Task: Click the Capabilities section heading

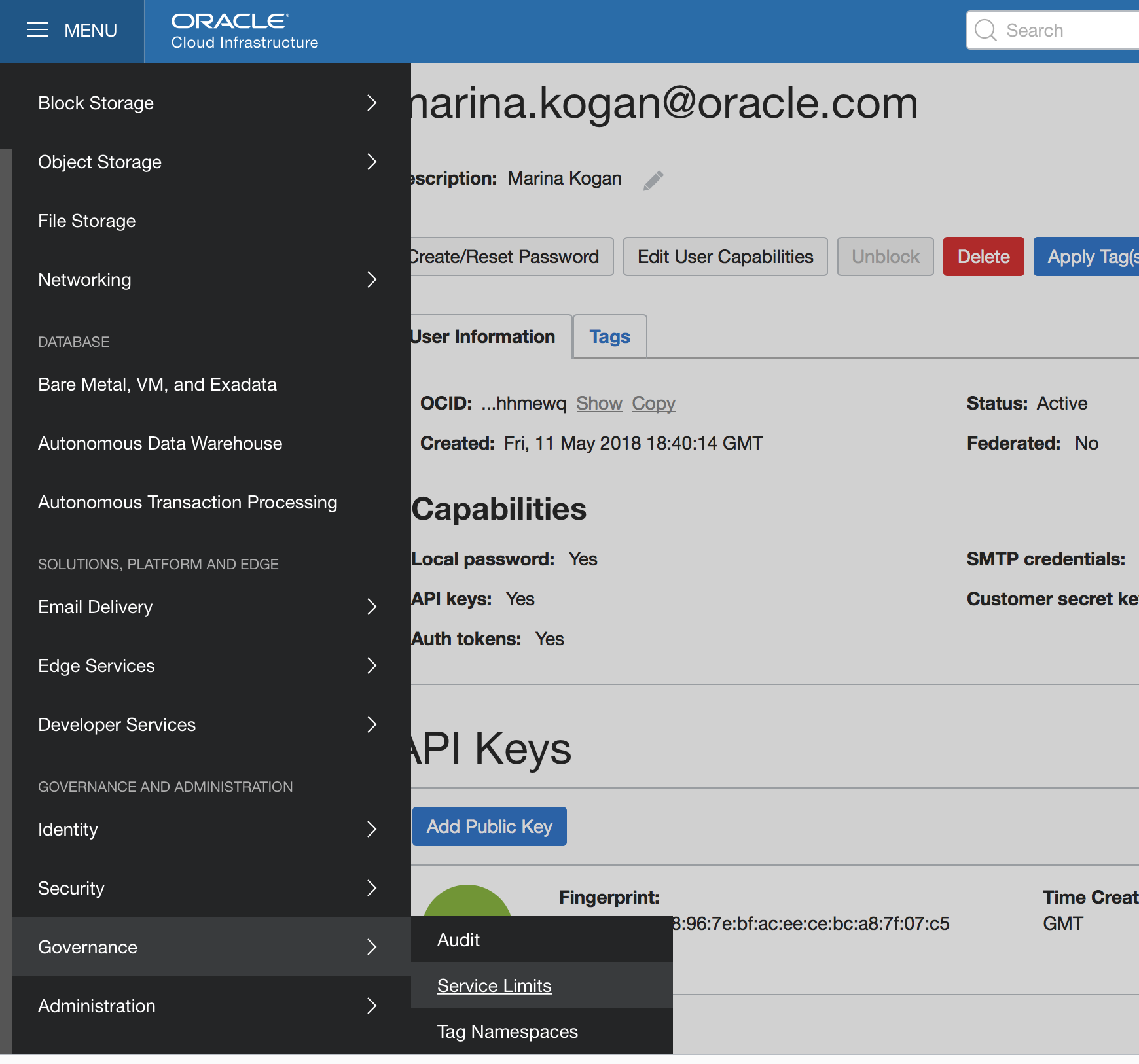Action: point(499,508)
